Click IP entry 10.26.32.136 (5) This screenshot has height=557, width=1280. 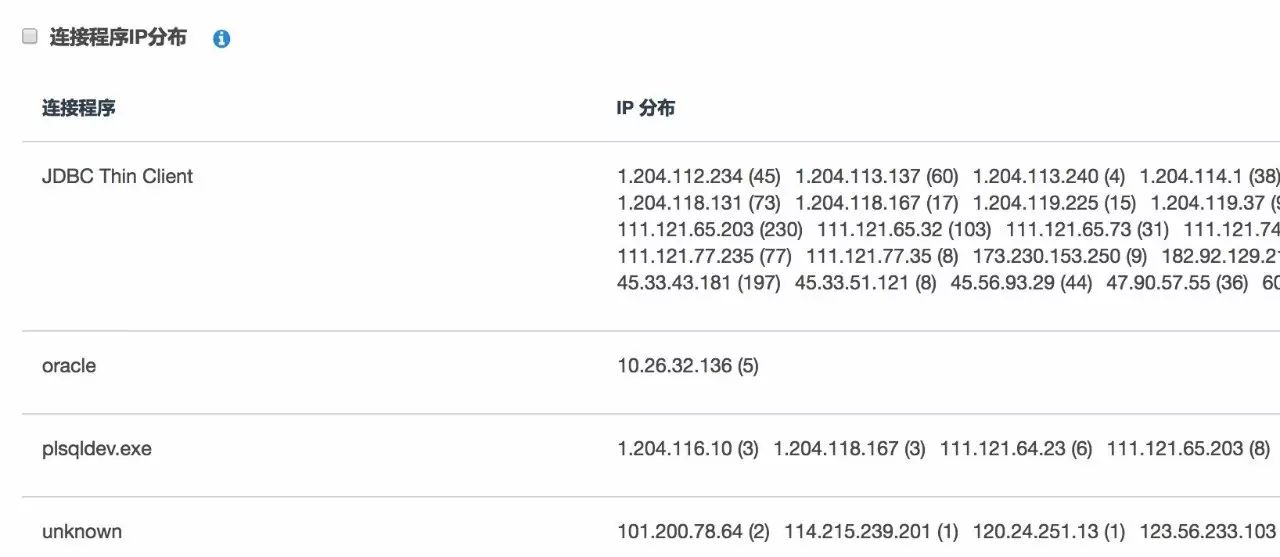point(688,366)
